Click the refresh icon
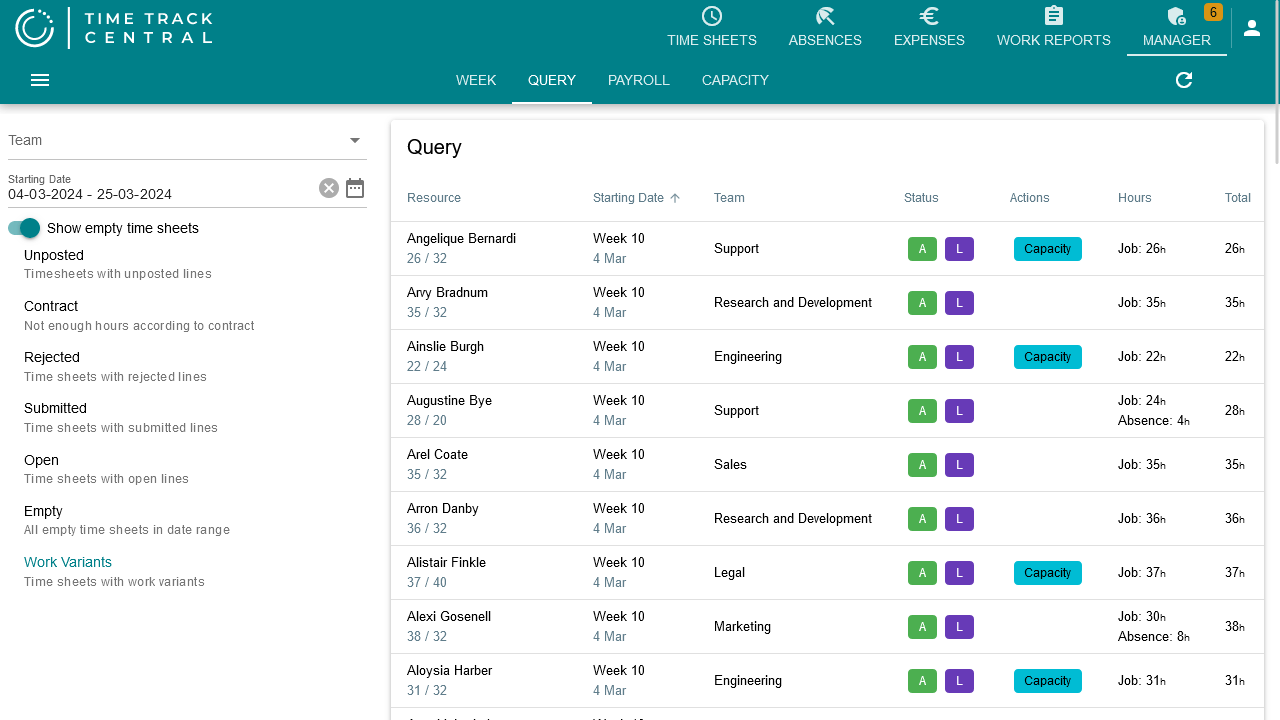The image size is (1280, 720). click(1184, 80)
